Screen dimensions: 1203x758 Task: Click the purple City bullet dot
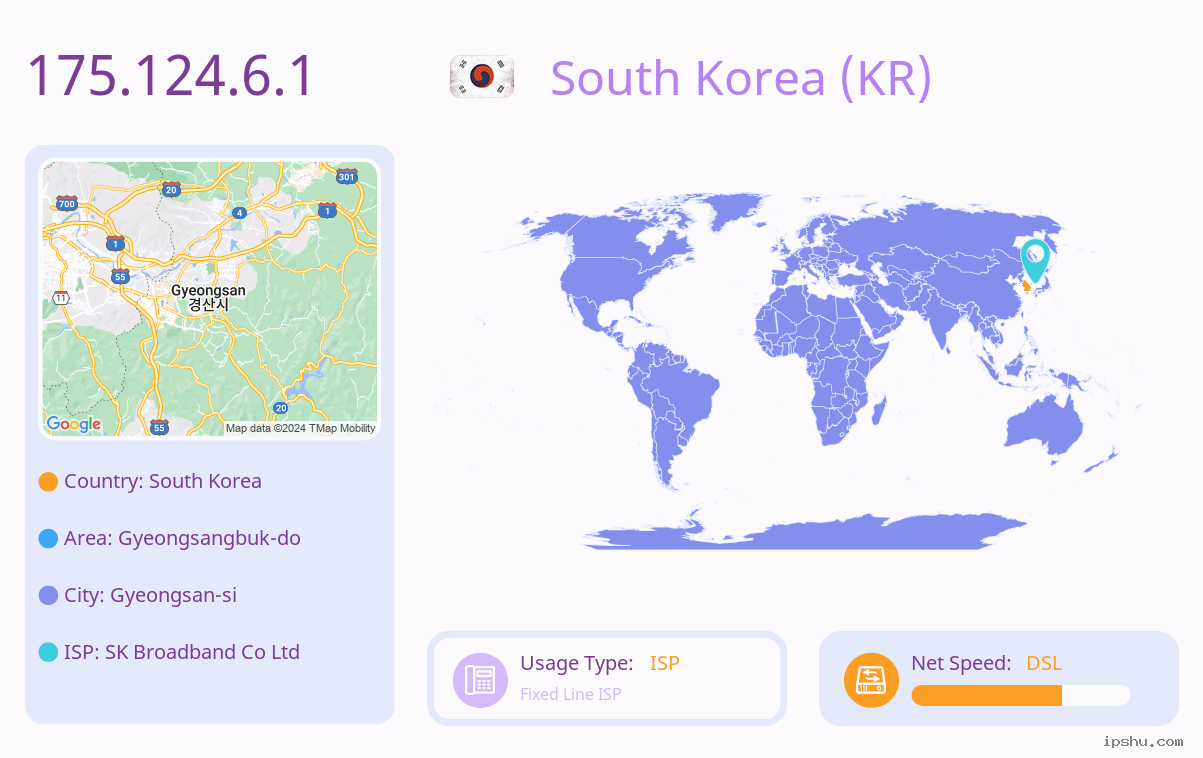48,596
